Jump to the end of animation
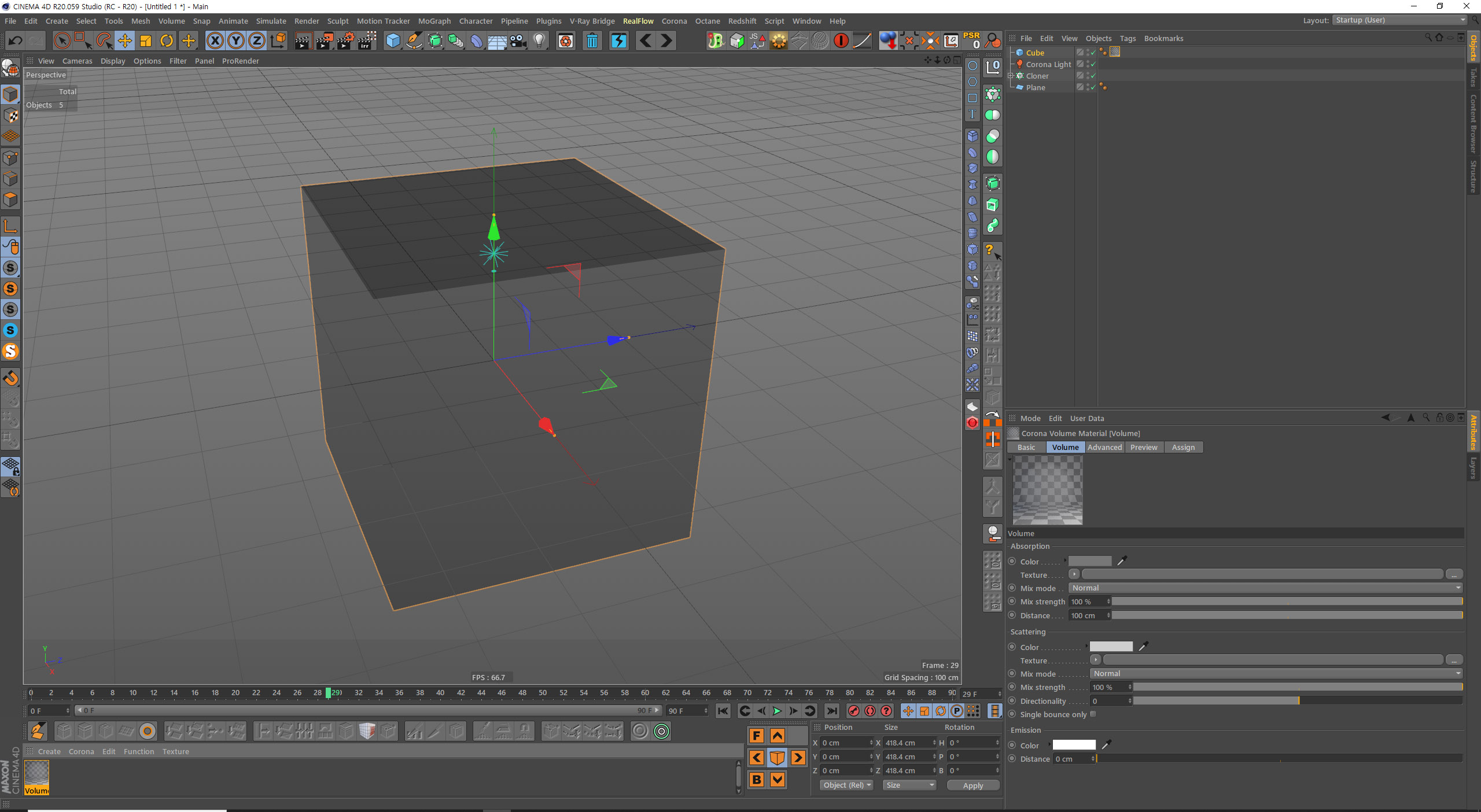1481x812 pixels. [x=832, y=711]
